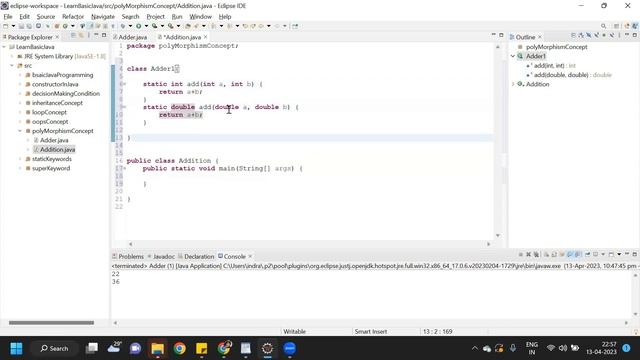Screen dimensions: 640x360
Task: Click the Coverage launch icon
Action: [x=154, y=26]
